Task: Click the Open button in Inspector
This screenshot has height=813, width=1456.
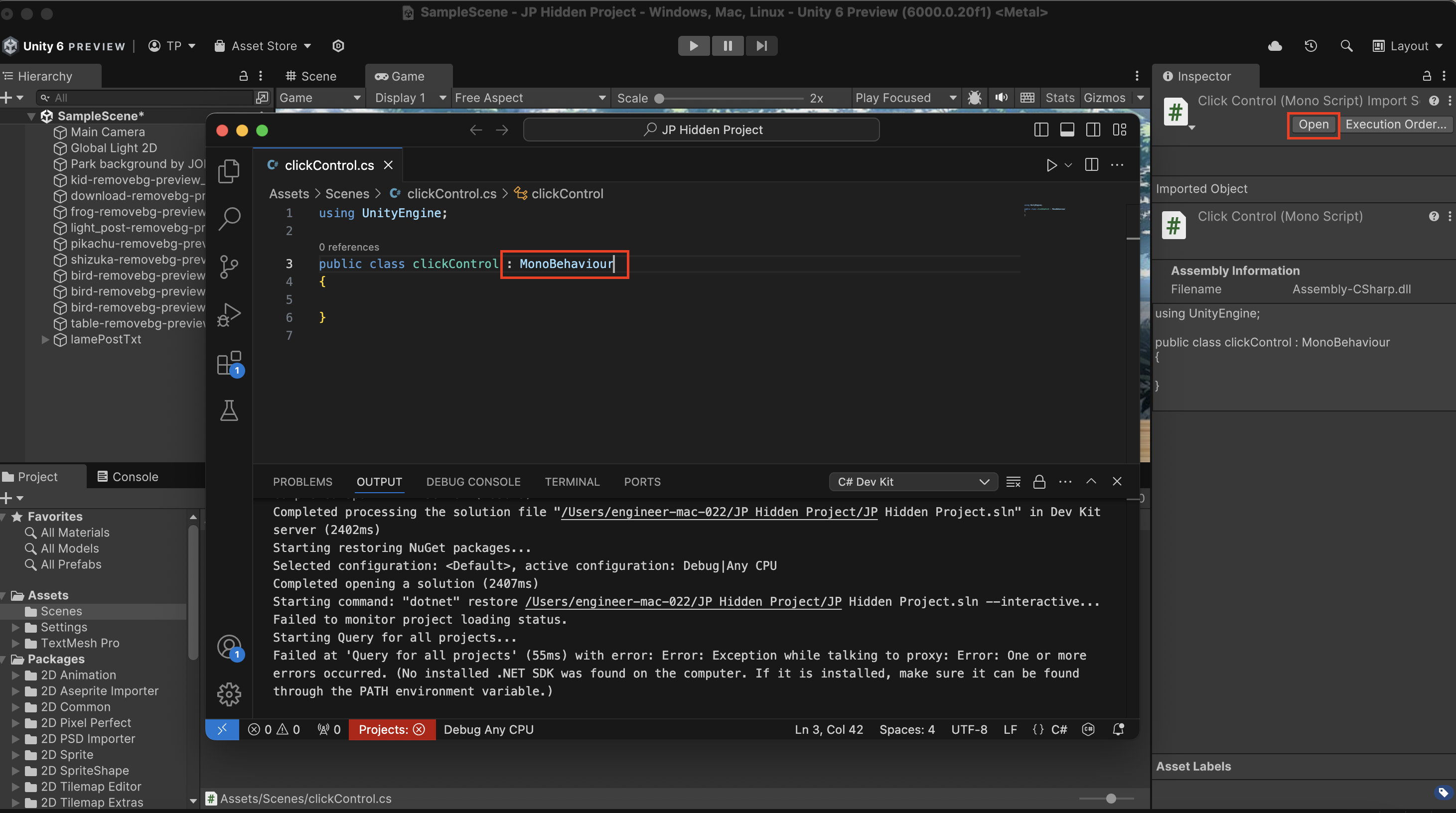Action: click(1313, 125)
